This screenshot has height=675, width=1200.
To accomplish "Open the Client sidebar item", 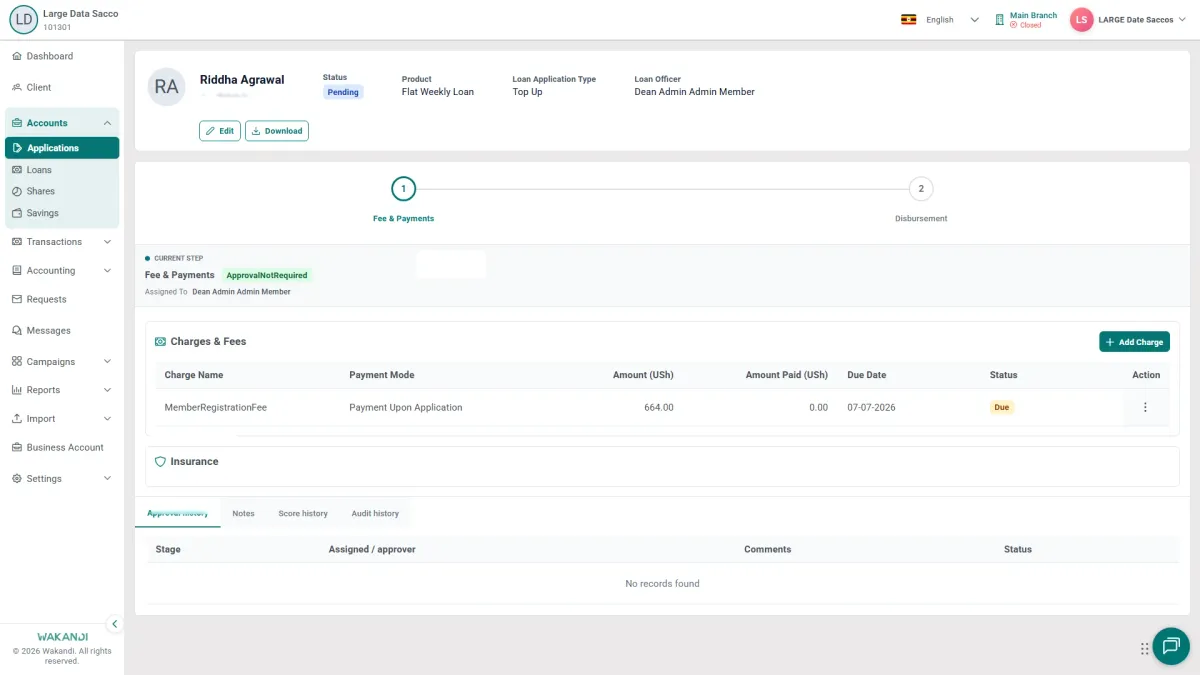I will (38, 87).
